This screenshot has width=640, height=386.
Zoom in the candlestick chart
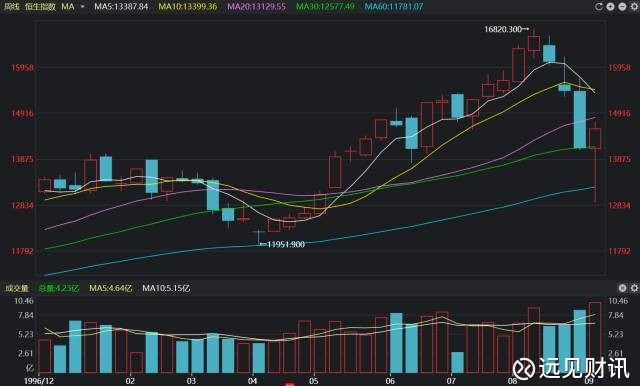click(611, 7)
